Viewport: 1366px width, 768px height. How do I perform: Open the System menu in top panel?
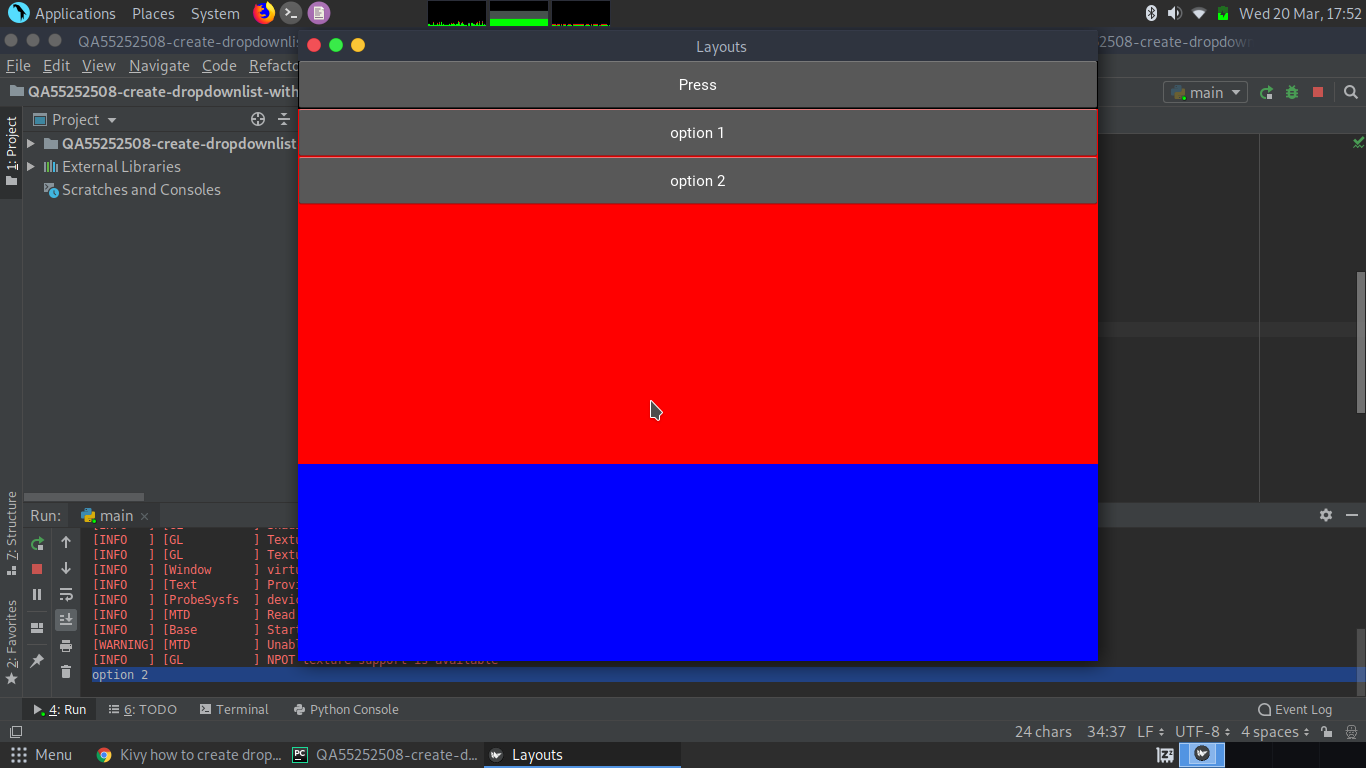[215, 13]
